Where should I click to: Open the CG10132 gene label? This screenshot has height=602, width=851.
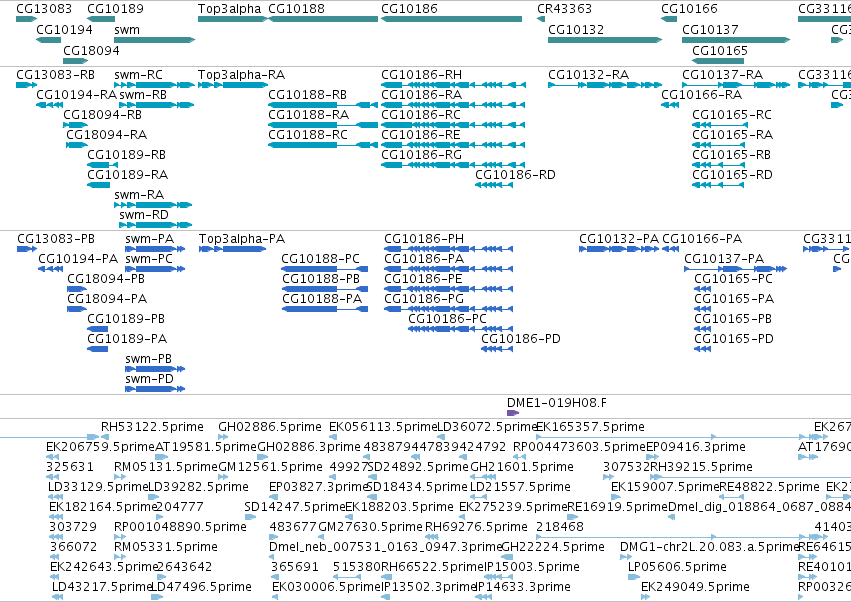click(x=576, y=29)
